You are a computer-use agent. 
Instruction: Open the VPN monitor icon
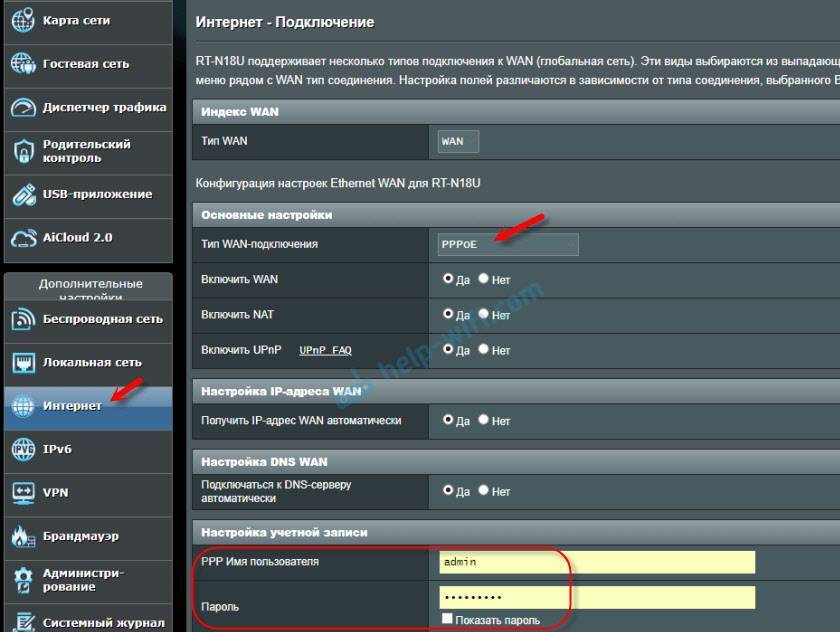(23, 493)
